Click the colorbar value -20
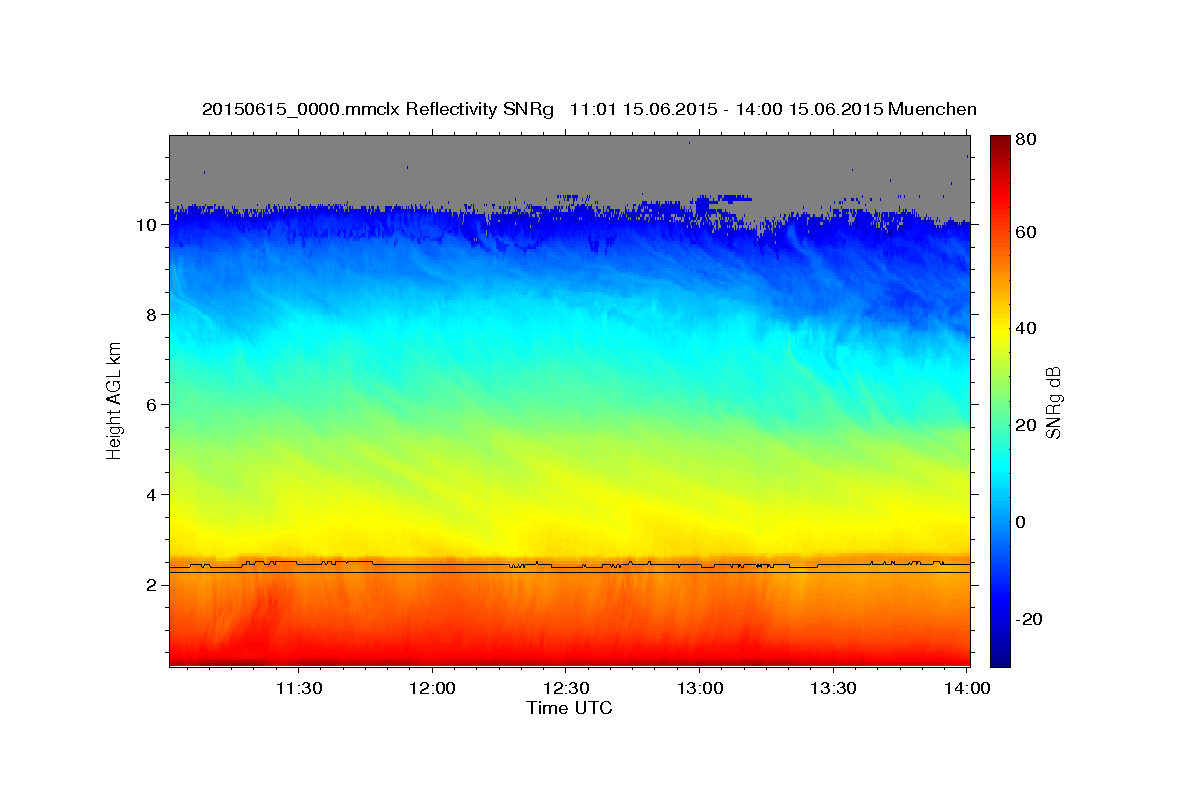The width and height of the screenshot is (1200, 800). (x=1029, y=619)
